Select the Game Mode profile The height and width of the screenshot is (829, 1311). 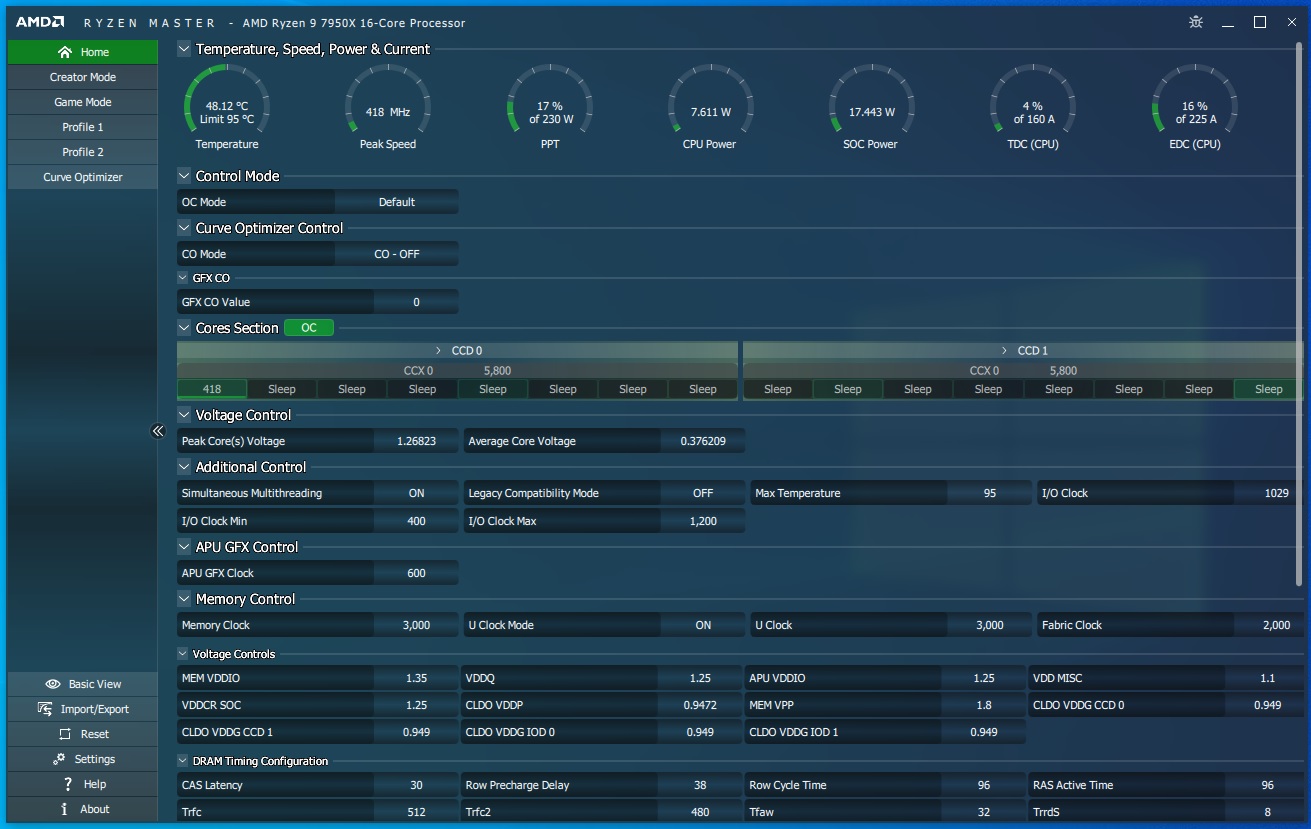click(x=83, y=102)
